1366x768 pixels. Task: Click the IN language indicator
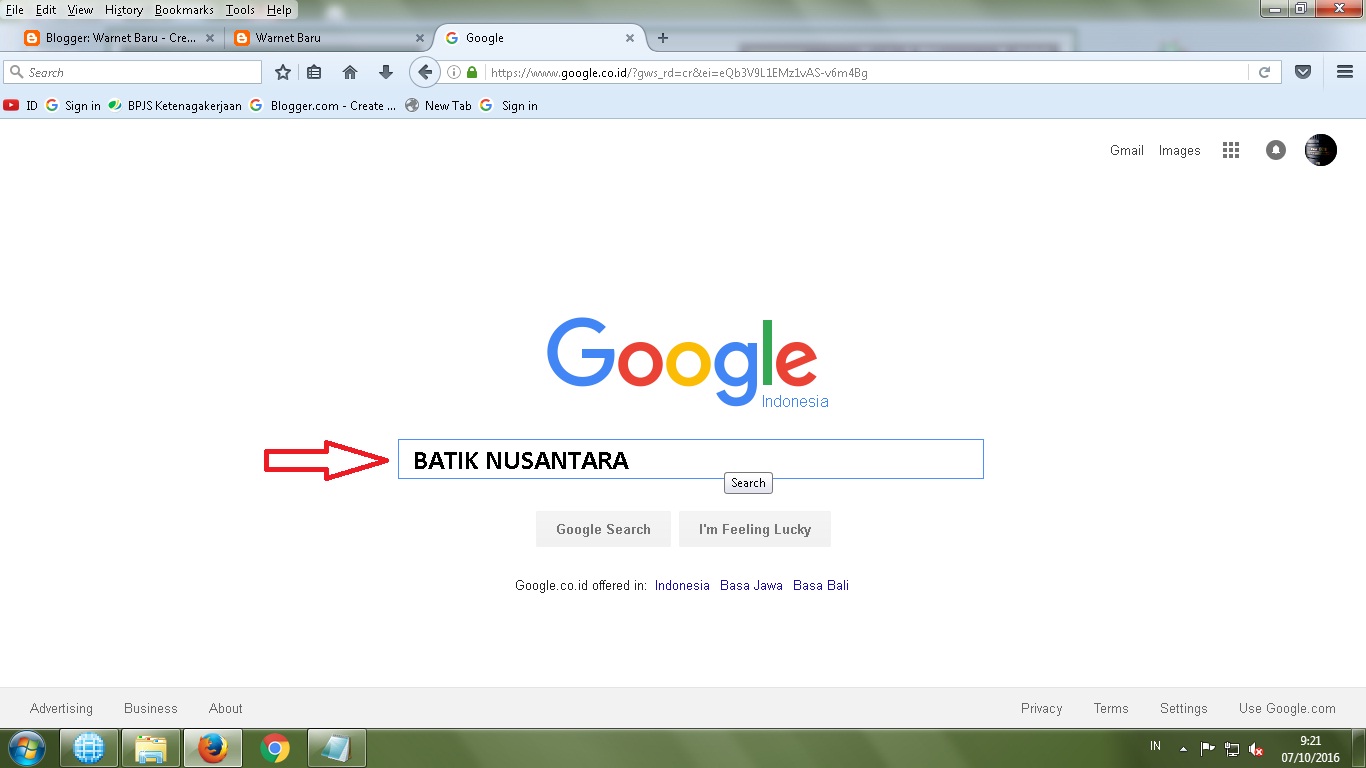click(1156, 746)
